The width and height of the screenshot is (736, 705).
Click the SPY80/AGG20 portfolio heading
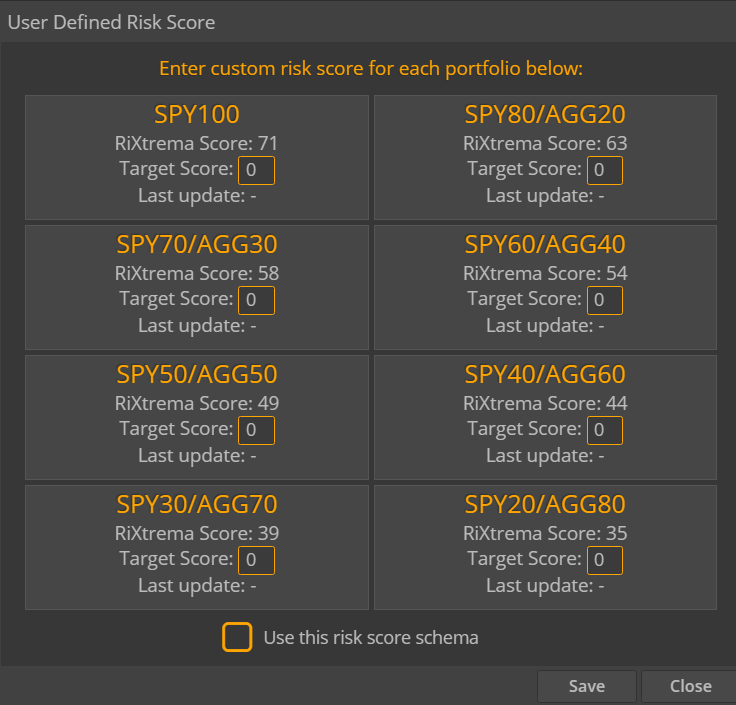click(x=545, y=114)
